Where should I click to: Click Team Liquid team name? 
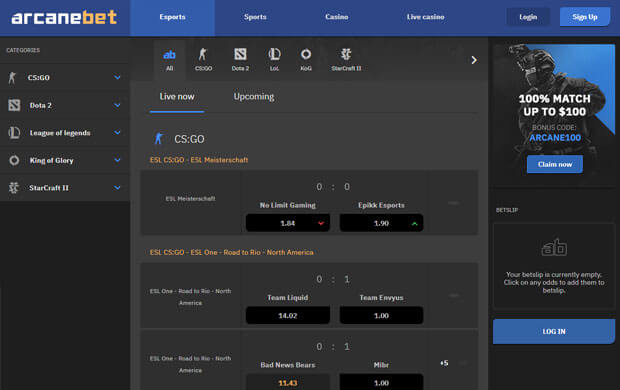(287, 297)
